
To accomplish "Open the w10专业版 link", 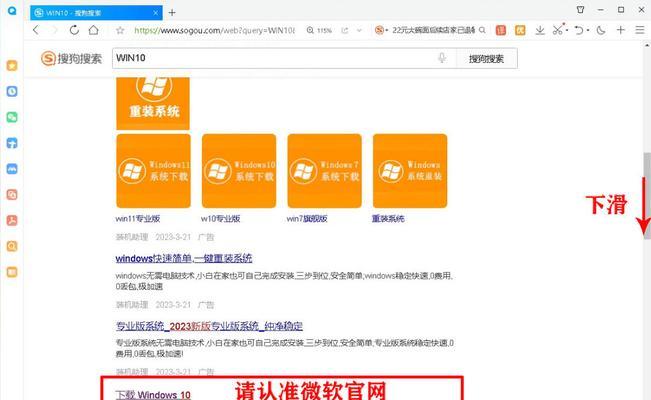I will click(x=220, y=218).
